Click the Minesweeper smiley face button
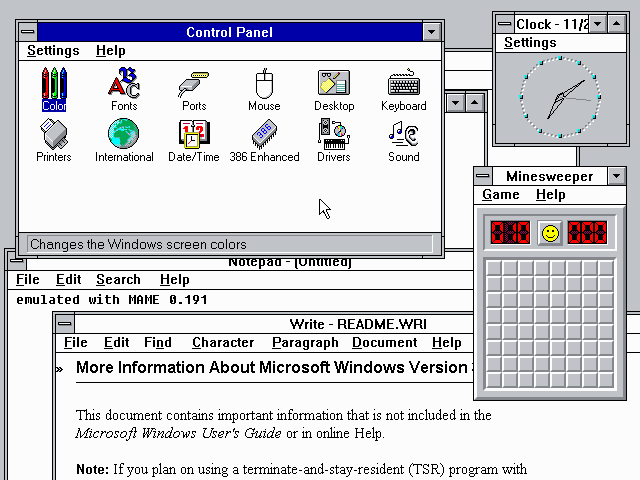This screenshot has height=480, width=640. (550, 233)
